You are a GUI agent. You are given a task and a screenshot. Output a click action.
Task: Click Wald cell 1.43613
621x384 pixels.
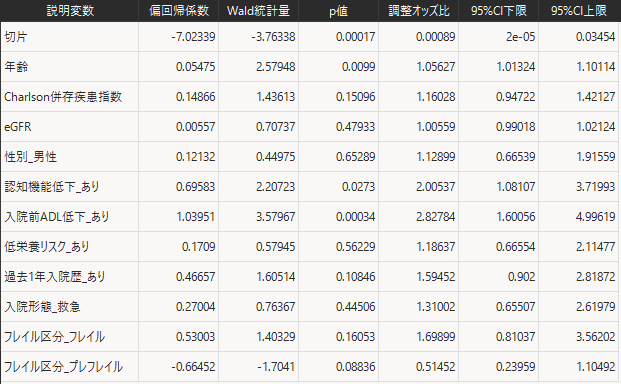click(259, 97)
